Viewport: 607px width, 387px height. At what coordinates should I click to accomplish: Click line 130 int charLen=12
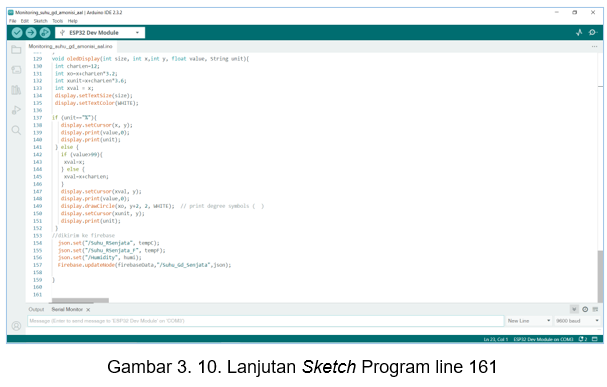coord(77,66)
